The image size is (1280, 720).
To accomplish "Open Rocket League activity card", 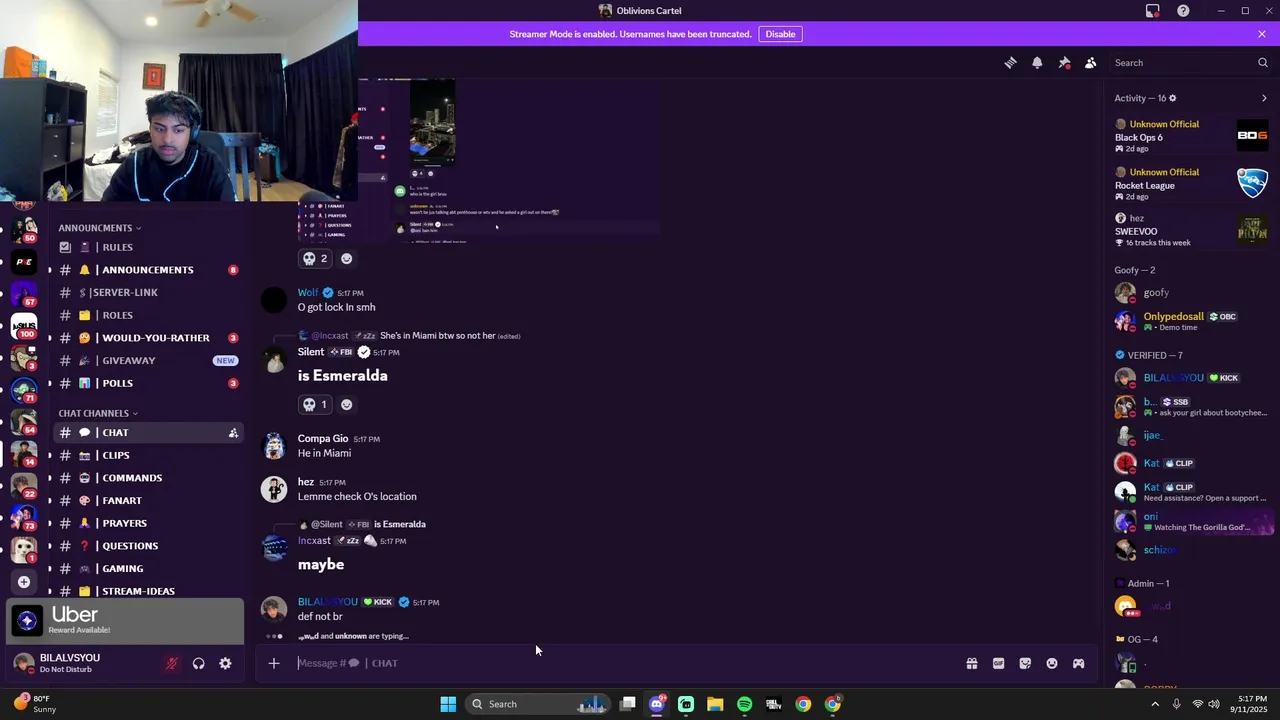I will pyautogui.click(x=1192, y=184).
